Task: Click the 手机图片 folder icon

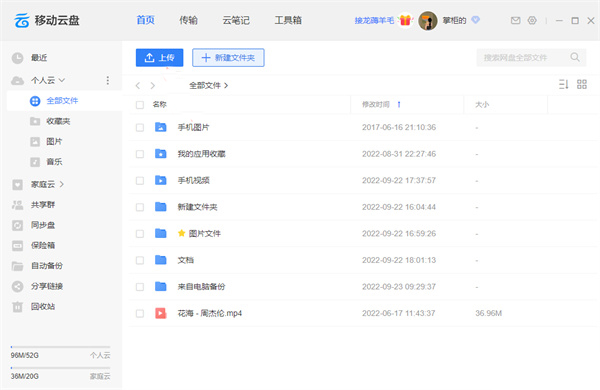Action: coord(161,127)
